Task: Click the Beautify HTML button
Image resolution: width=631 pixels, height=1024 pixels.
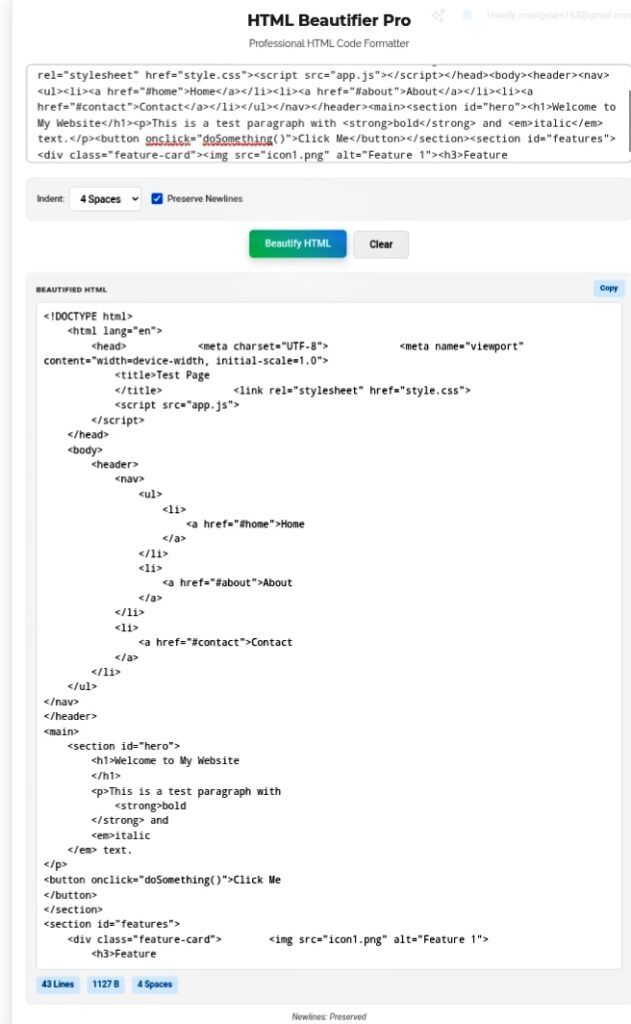Action: pos(297,244)
